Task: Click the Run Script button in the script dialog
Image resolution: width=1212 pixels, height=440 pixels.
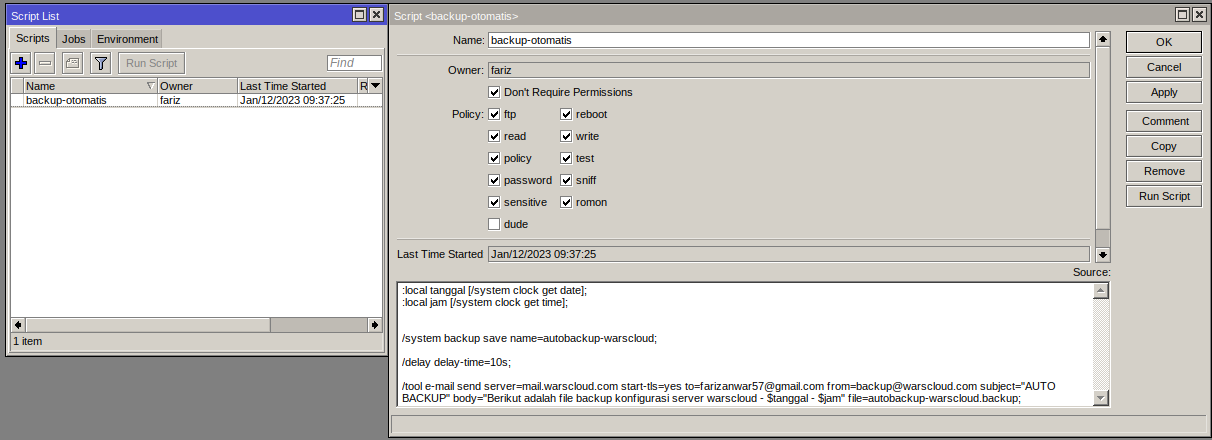Action: (1163, 196)
